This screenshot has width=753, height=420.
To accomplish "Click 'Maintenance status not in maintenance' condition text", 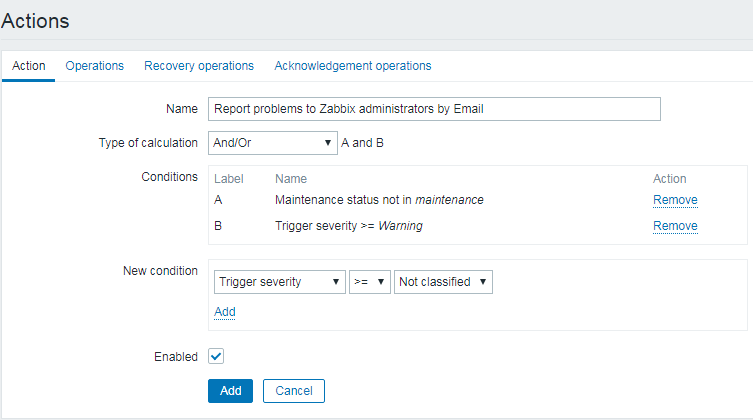I will (x=379, y=200).
